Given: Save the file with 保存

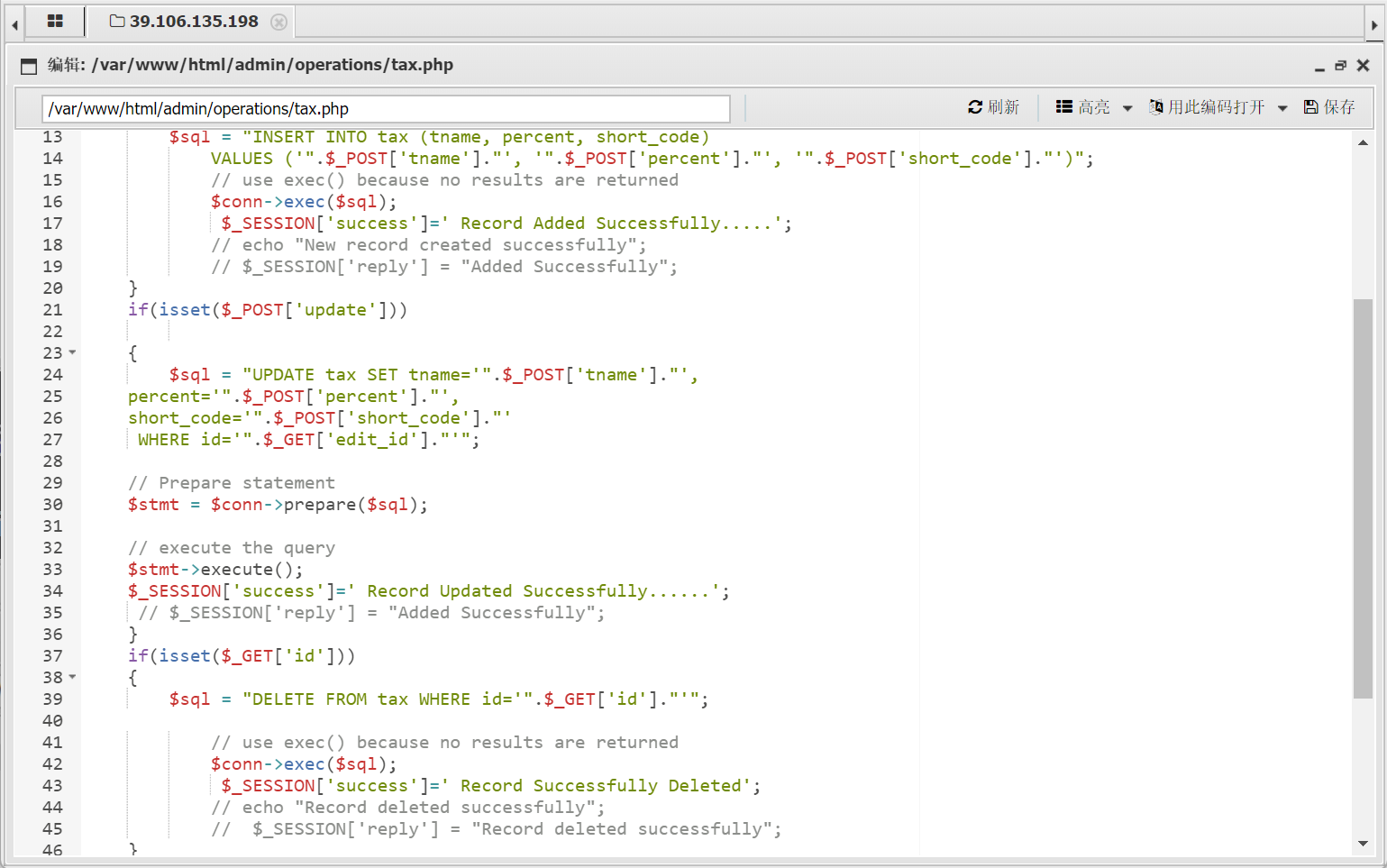Looking at the screenshot, I should 1329,107.
